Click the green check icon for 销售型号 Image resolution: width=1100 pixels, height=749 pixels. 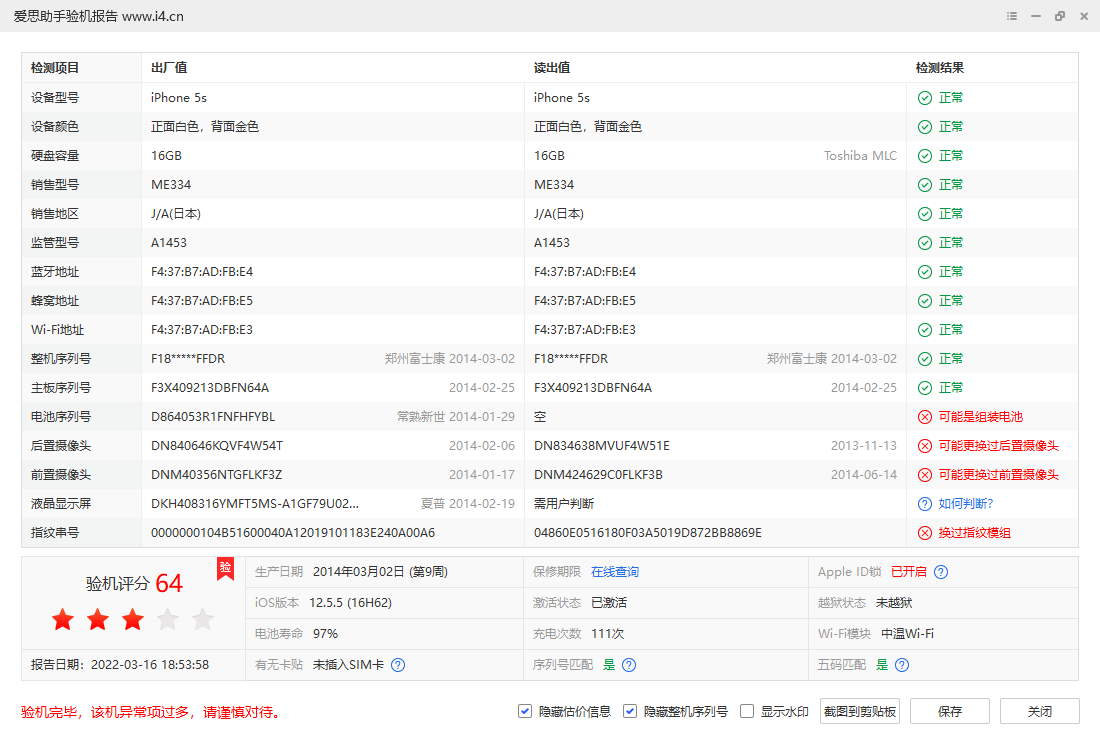point(925,185)
